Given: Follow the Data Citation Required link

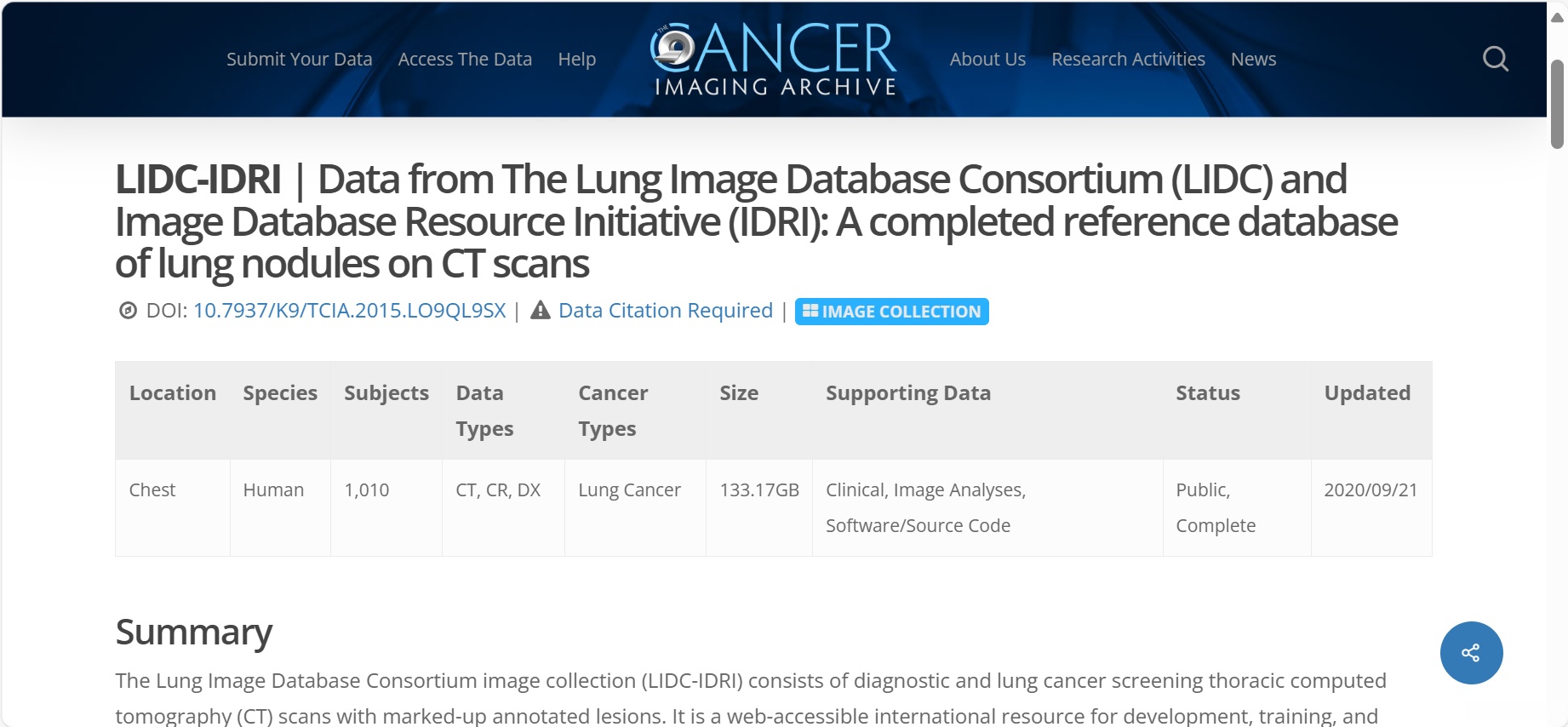Looking at the screenshot, I should tap(666, 311).
